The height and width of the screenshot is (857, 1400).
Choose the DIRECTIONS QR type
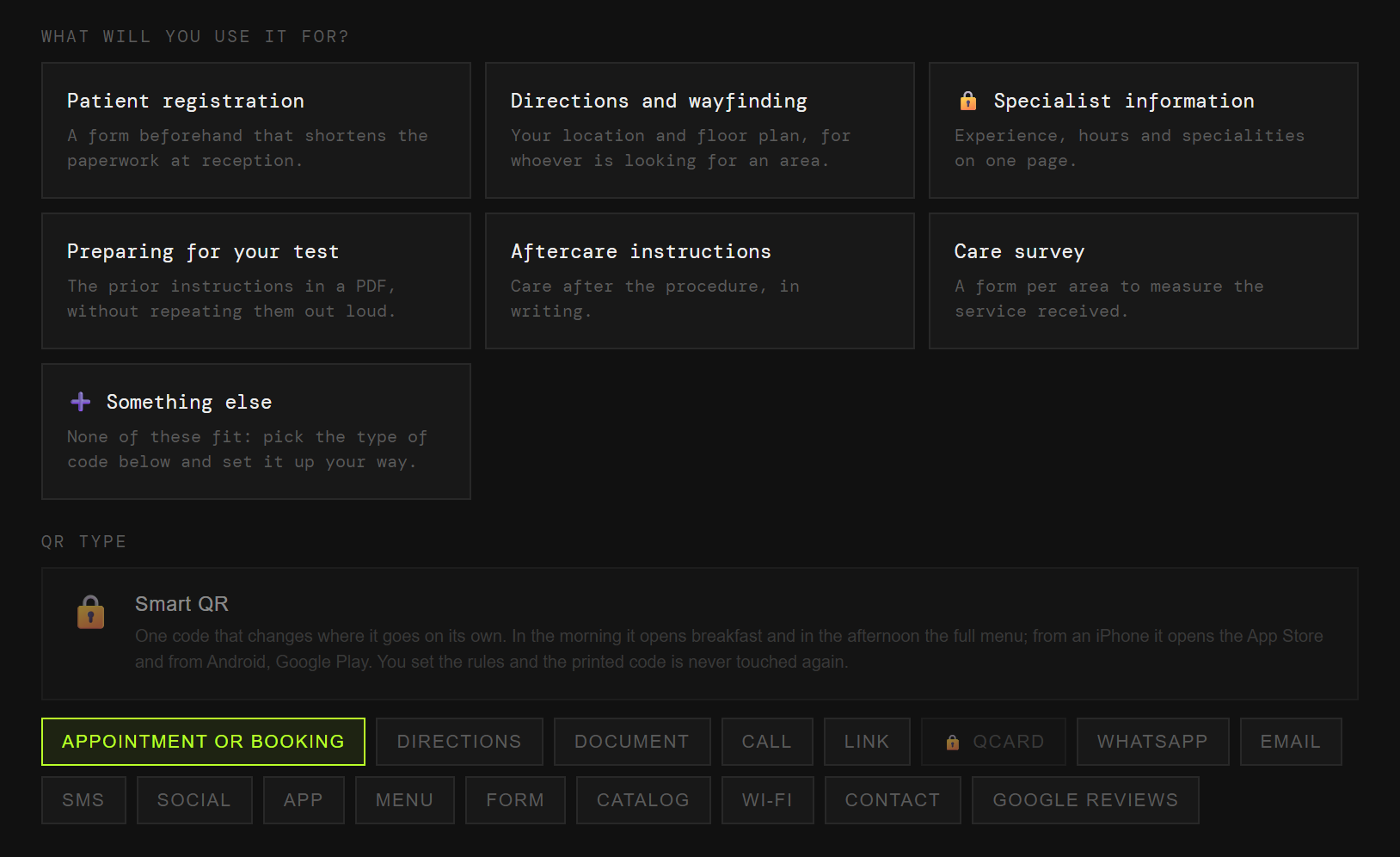(459, 742)
